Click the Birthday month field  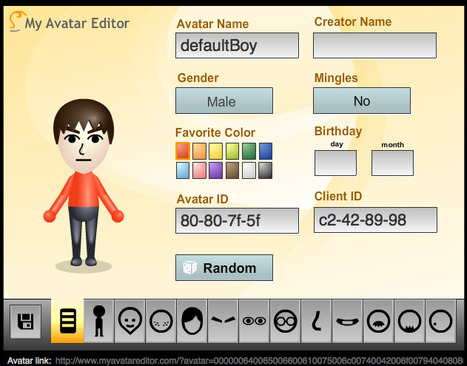pyautogui.click(x=393, y=163)
